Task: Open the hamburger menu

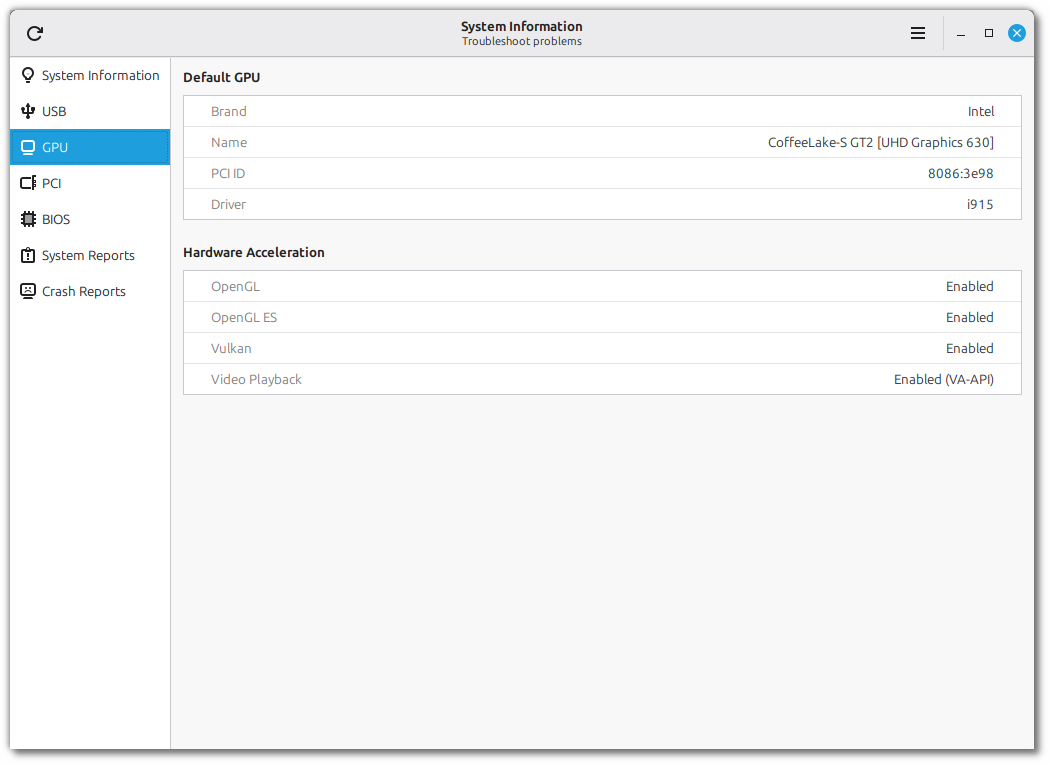Action: coord(918,33)
